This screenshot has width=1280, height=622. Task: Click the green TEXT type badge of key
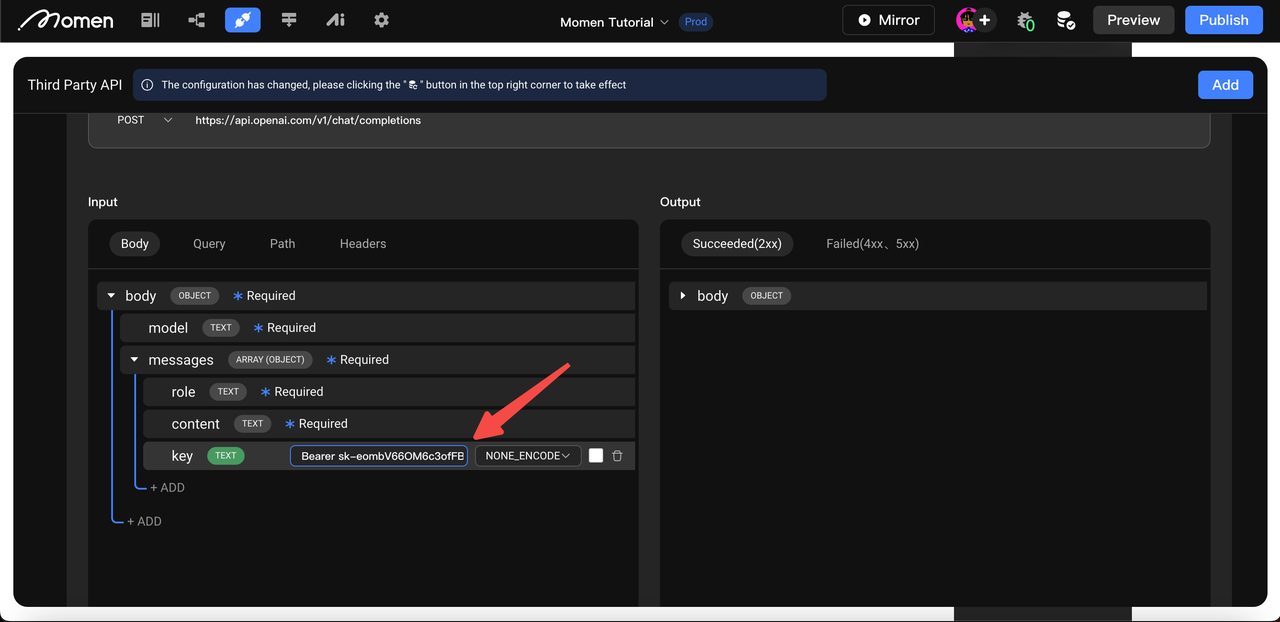coord(226,456)
